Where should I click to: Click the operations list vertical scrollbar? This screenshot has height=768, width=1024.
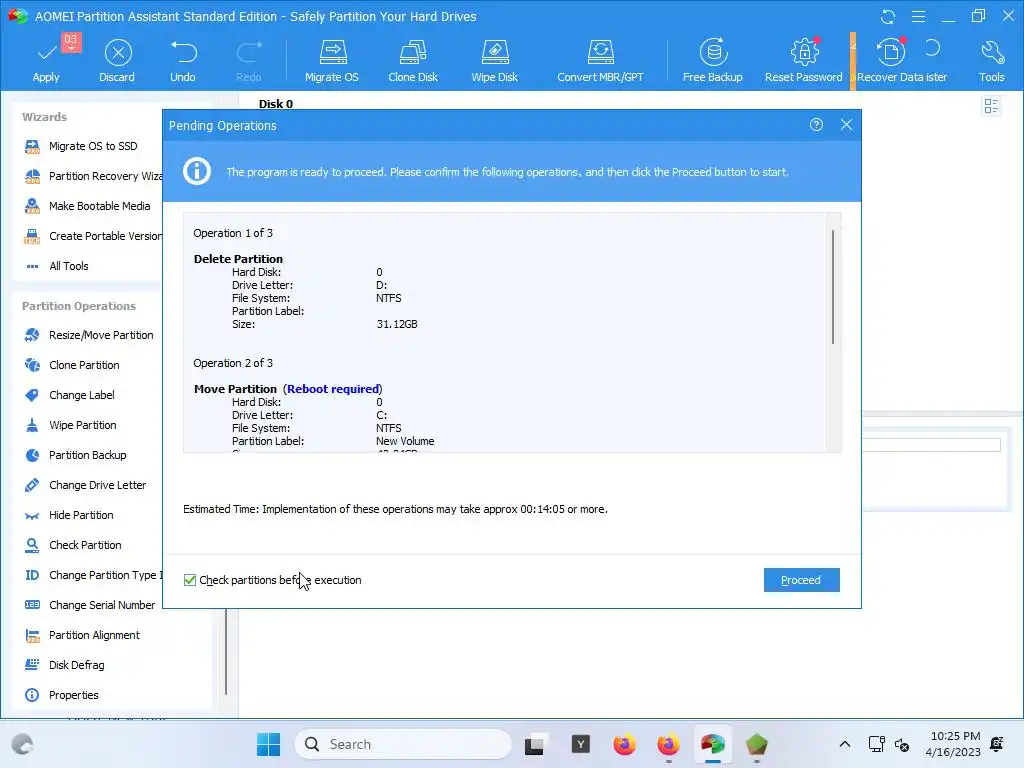[x=833, y=287]
